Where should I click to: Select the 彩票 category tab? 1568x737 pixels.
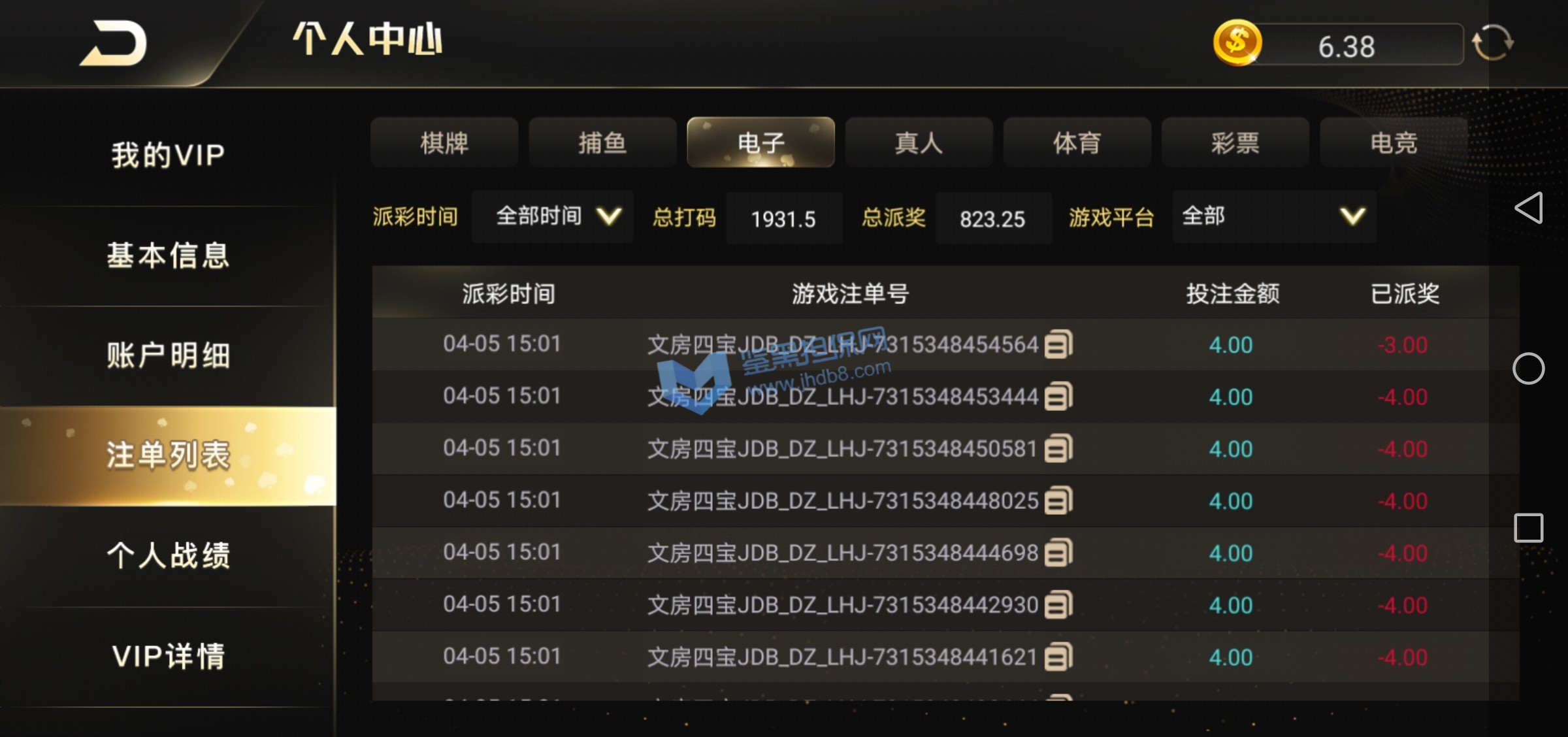(1235, 142)
